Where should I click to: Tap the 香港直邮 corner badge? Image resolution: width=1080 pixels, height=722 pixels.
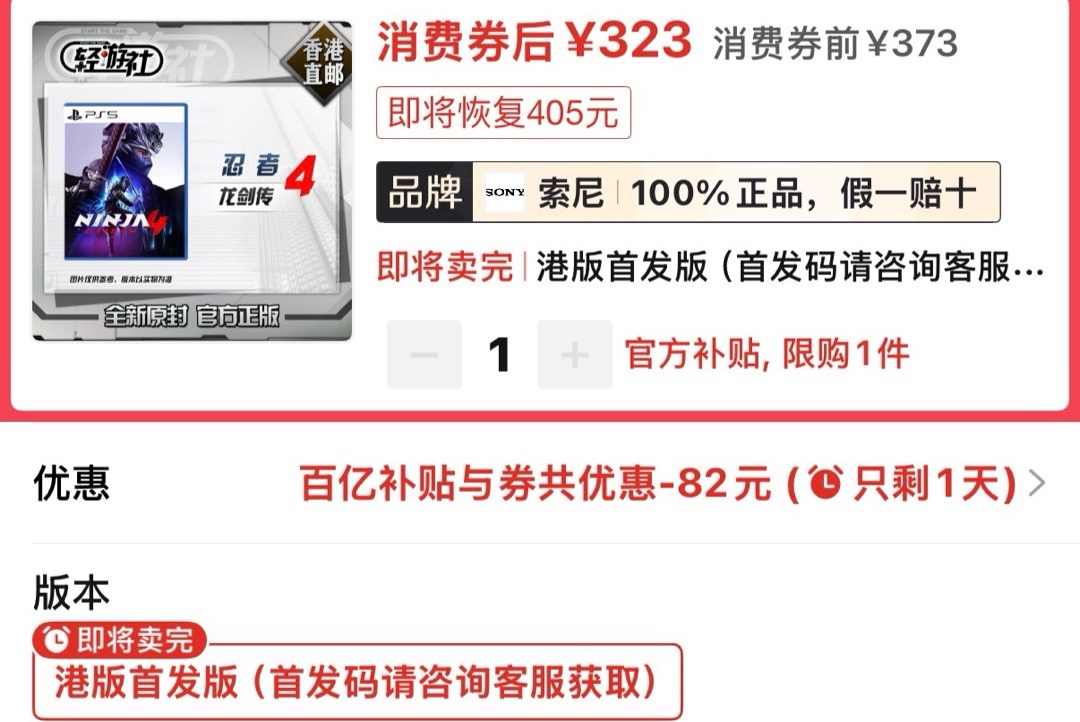click(x=321, y=63)
